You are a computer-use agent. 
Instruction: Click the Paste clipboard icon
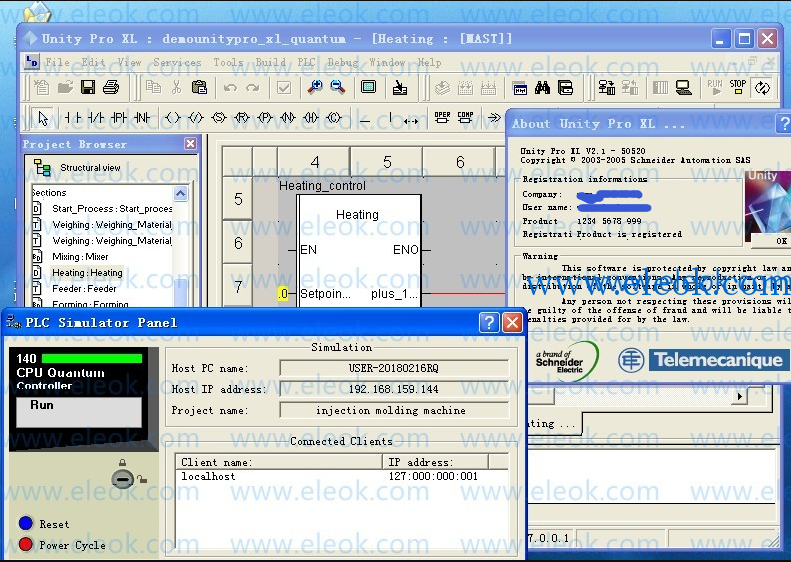(199, 87)
